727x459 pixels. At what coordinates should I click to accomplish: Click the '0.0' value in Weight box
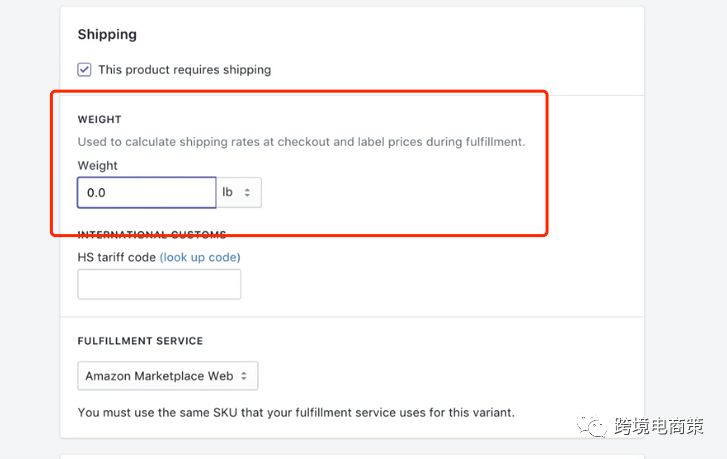click(x=97, y=192)
